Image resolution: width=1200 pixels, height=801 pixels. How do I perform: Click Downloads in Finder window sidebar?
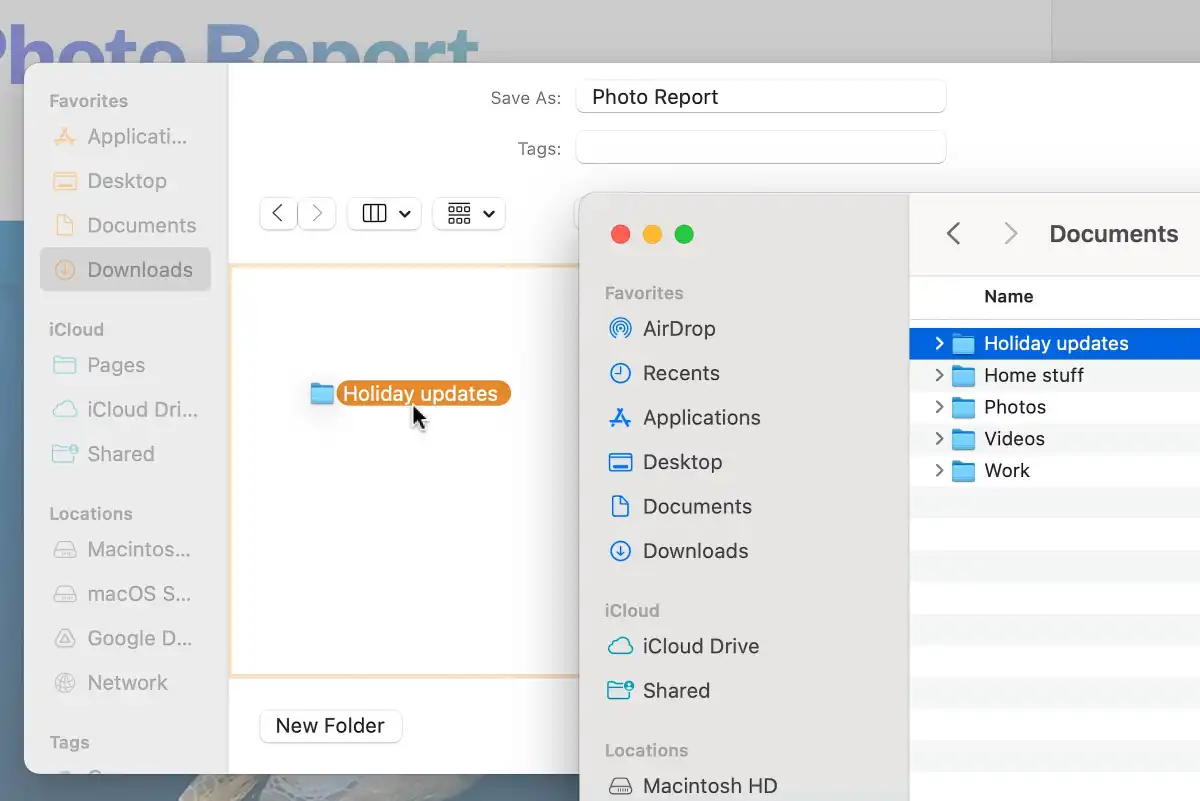point(678,551)
